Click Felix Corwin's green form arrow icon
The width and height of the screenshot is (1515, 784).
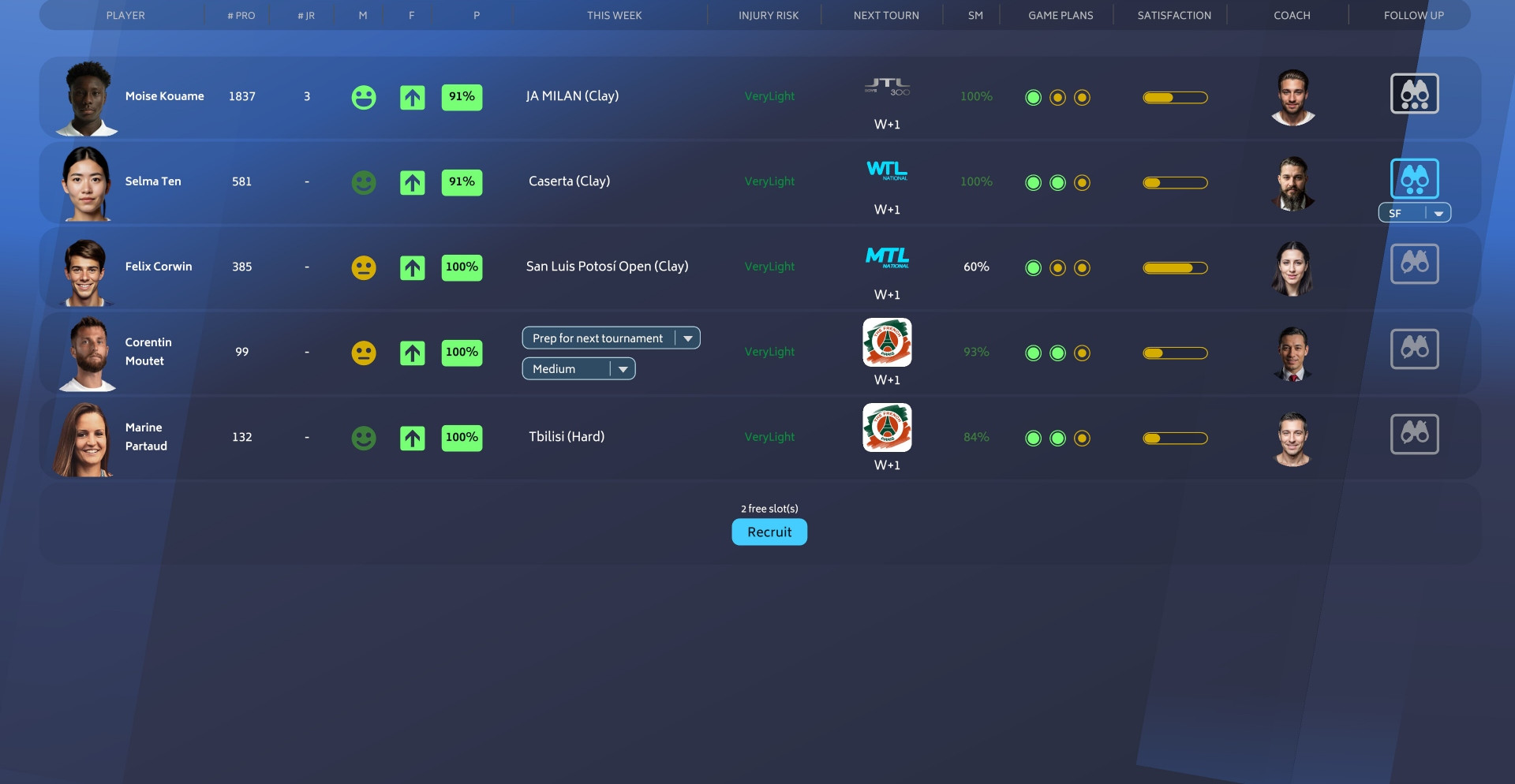tap(412, 268)
